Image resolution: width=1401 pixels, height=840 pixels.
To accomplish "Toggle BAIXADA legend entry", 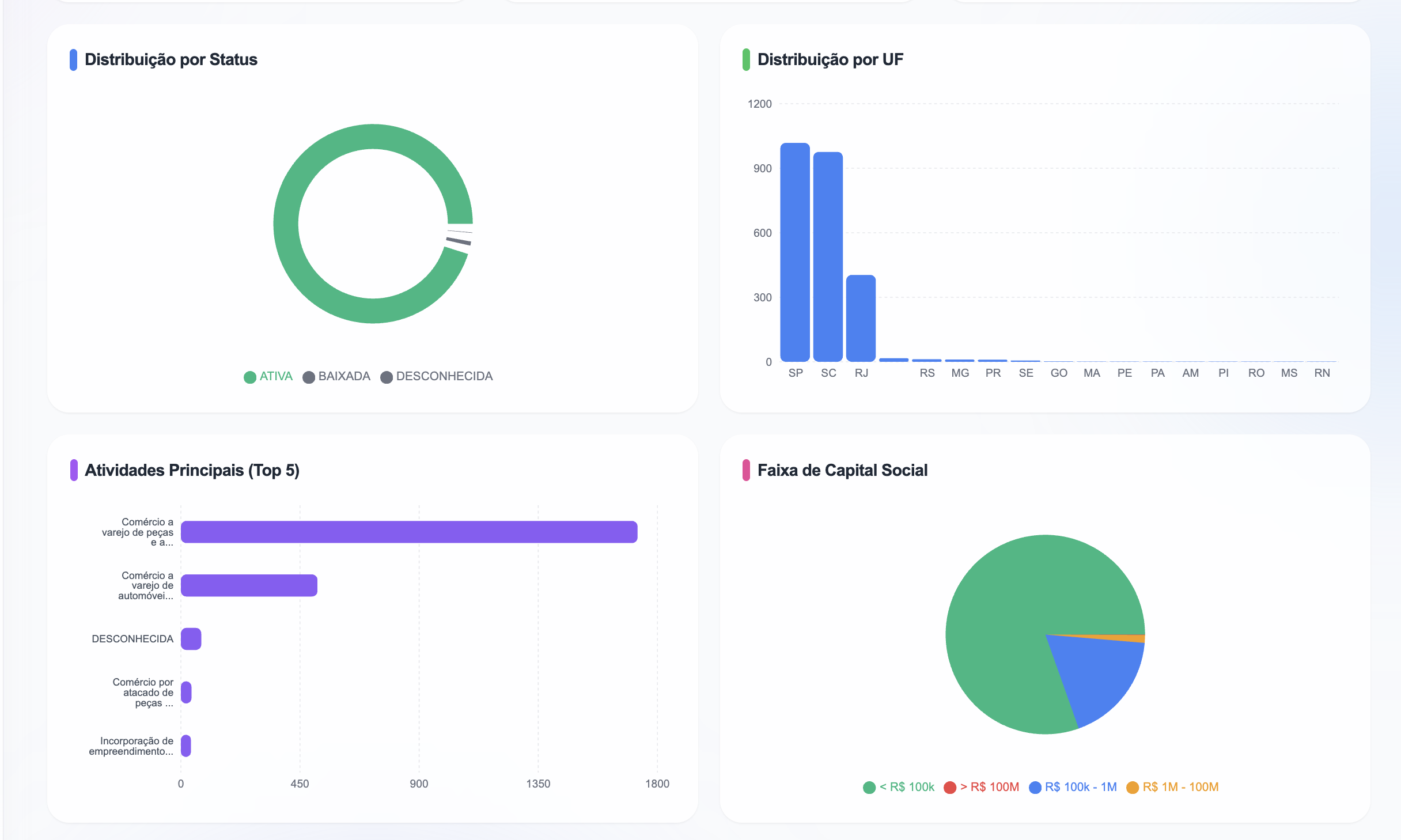I will pos(337,376).
